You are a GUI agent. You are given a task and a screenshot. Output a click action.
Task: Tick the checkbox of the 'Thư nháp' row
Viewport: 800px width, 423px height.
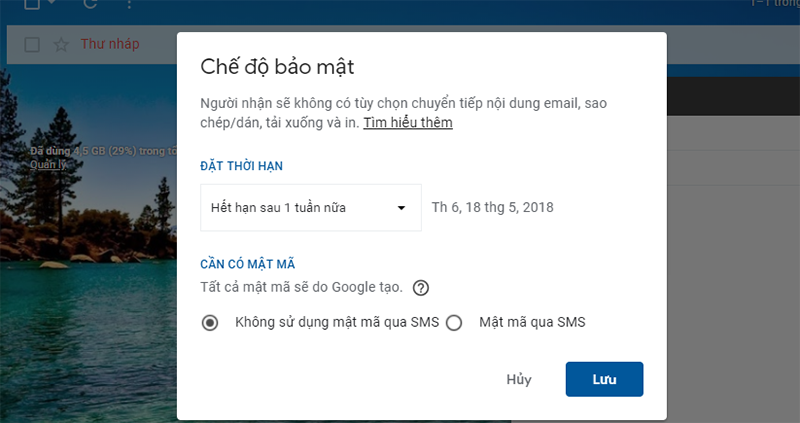point(32,44)
